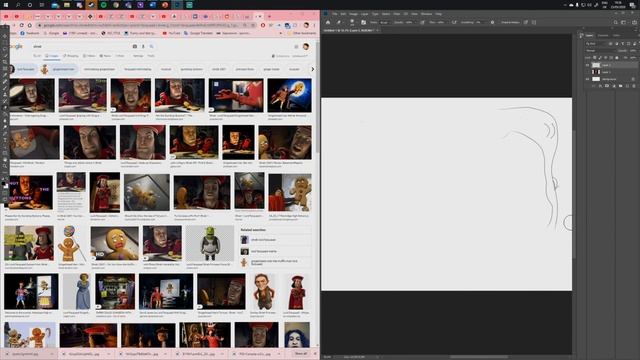This screenshot has width=640, height=360.
Task: Select the Clone Stamp tool
Action: [5, 95]
